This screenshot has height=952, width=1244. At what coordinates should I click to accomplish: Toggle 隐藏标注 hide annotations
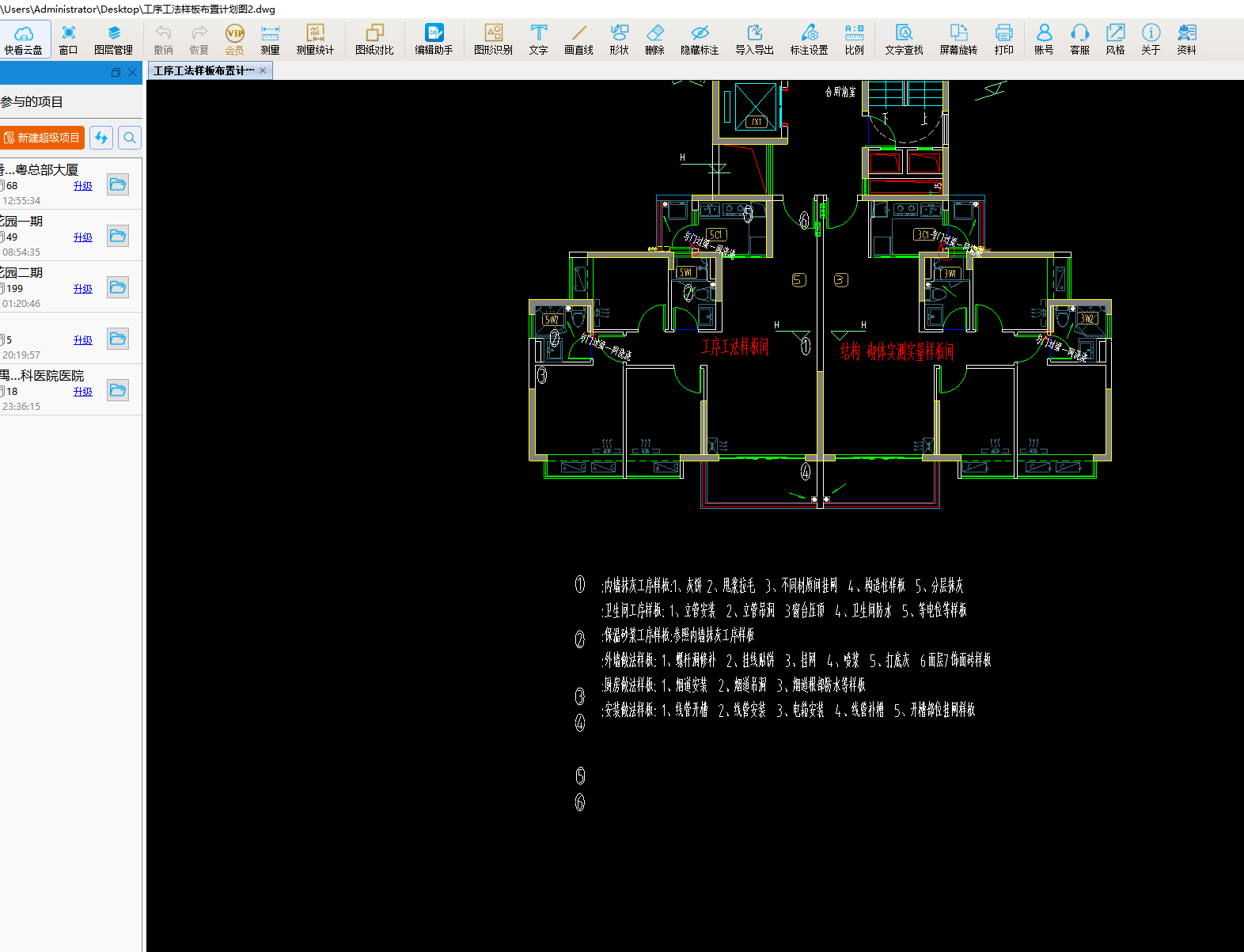coord(700,40)
